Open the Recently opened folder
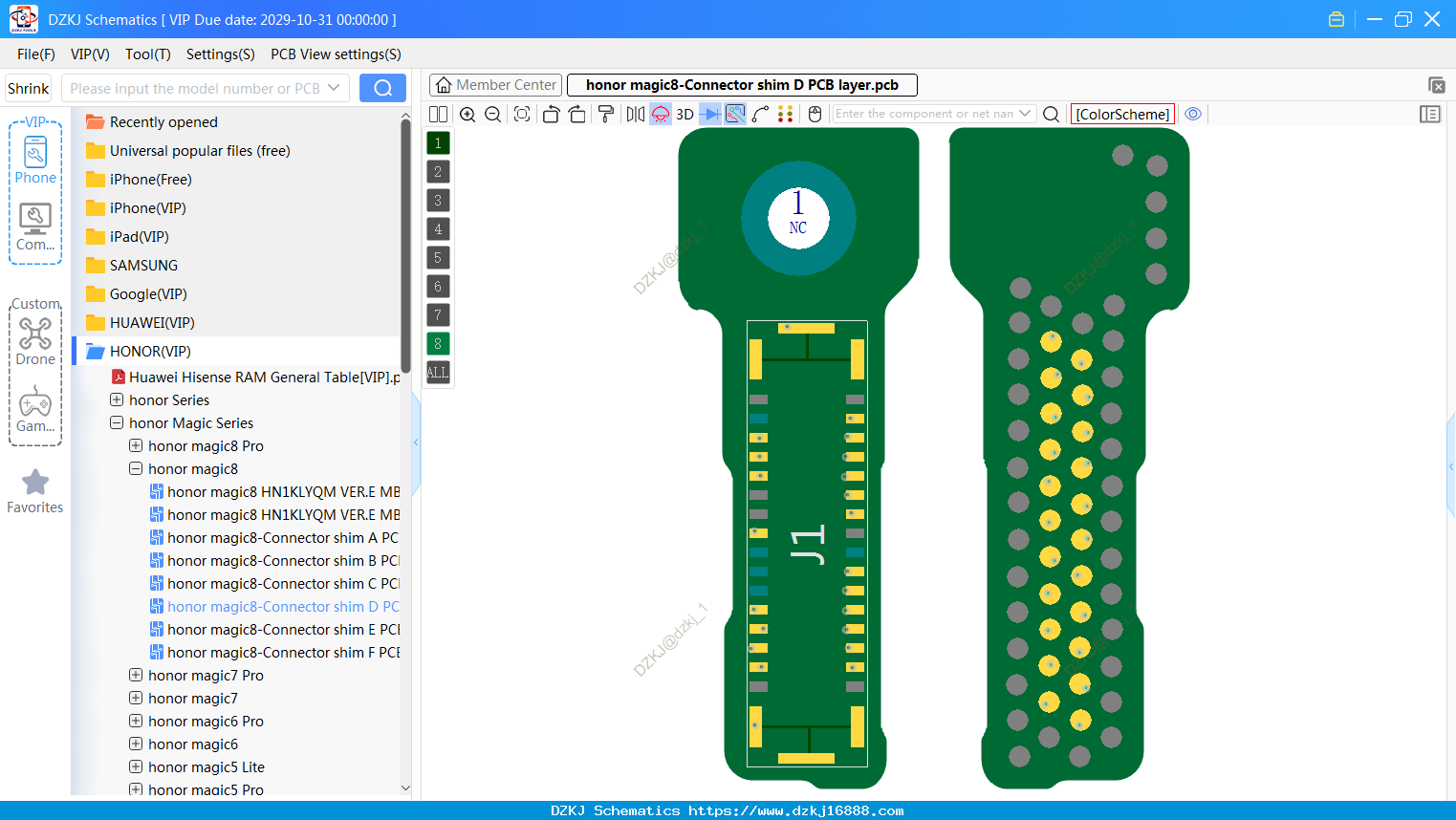The height and width of the screenshot is (820, 1456). point(153,122)
